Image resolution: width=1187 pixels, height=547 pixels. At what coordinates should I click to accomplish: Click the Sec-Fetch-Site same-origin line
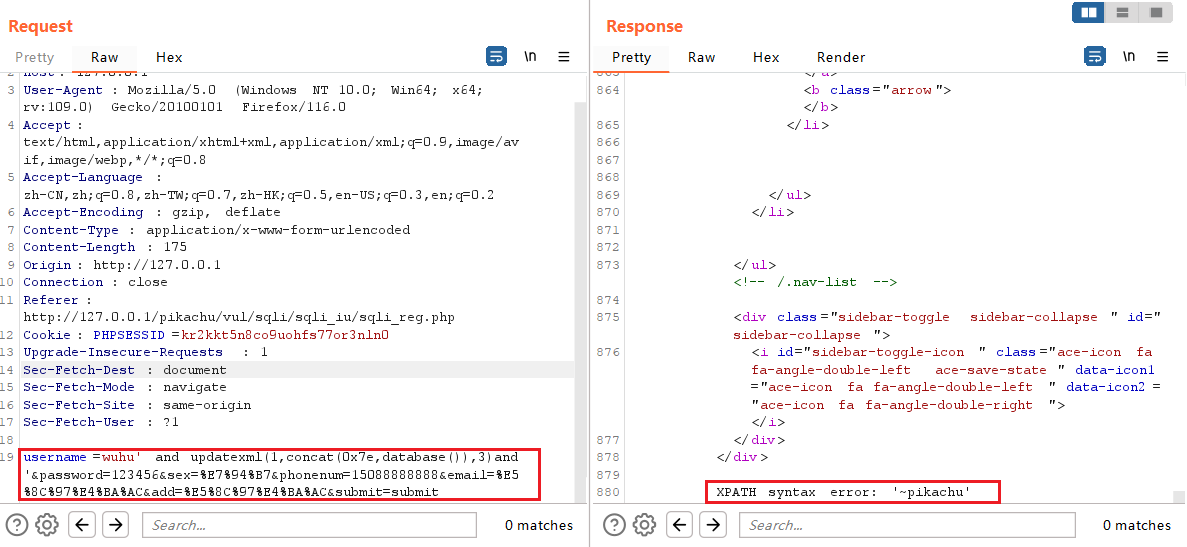point(137,405)
